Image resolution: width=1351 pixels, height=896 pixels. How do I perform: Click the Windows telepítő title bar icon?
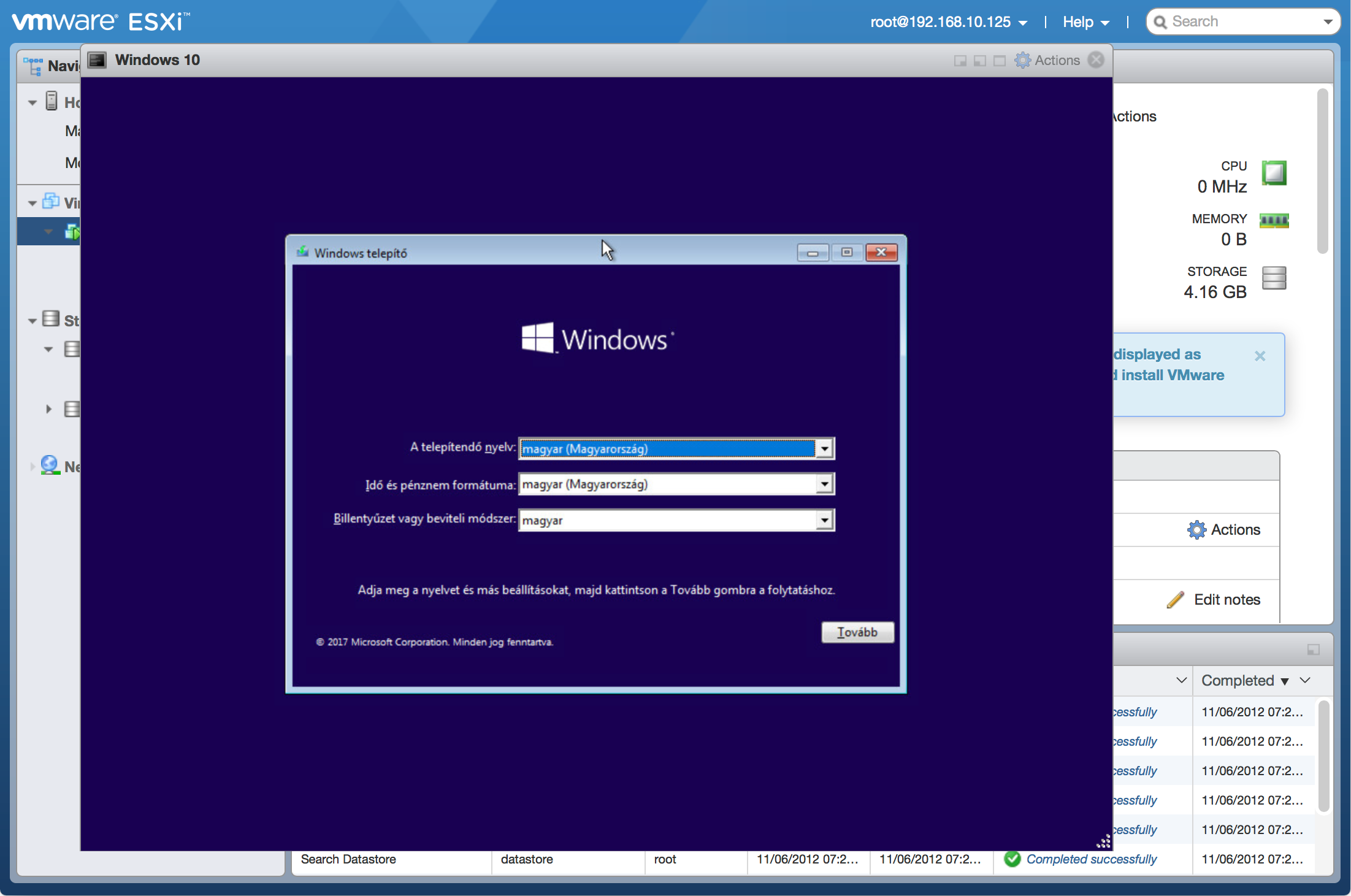pyautogui.click(x=302, y=252)
